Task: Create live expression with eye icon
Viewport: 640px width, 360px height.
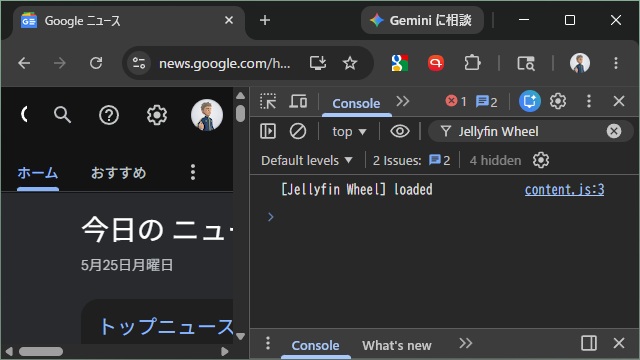Action: tap(400, 131)
